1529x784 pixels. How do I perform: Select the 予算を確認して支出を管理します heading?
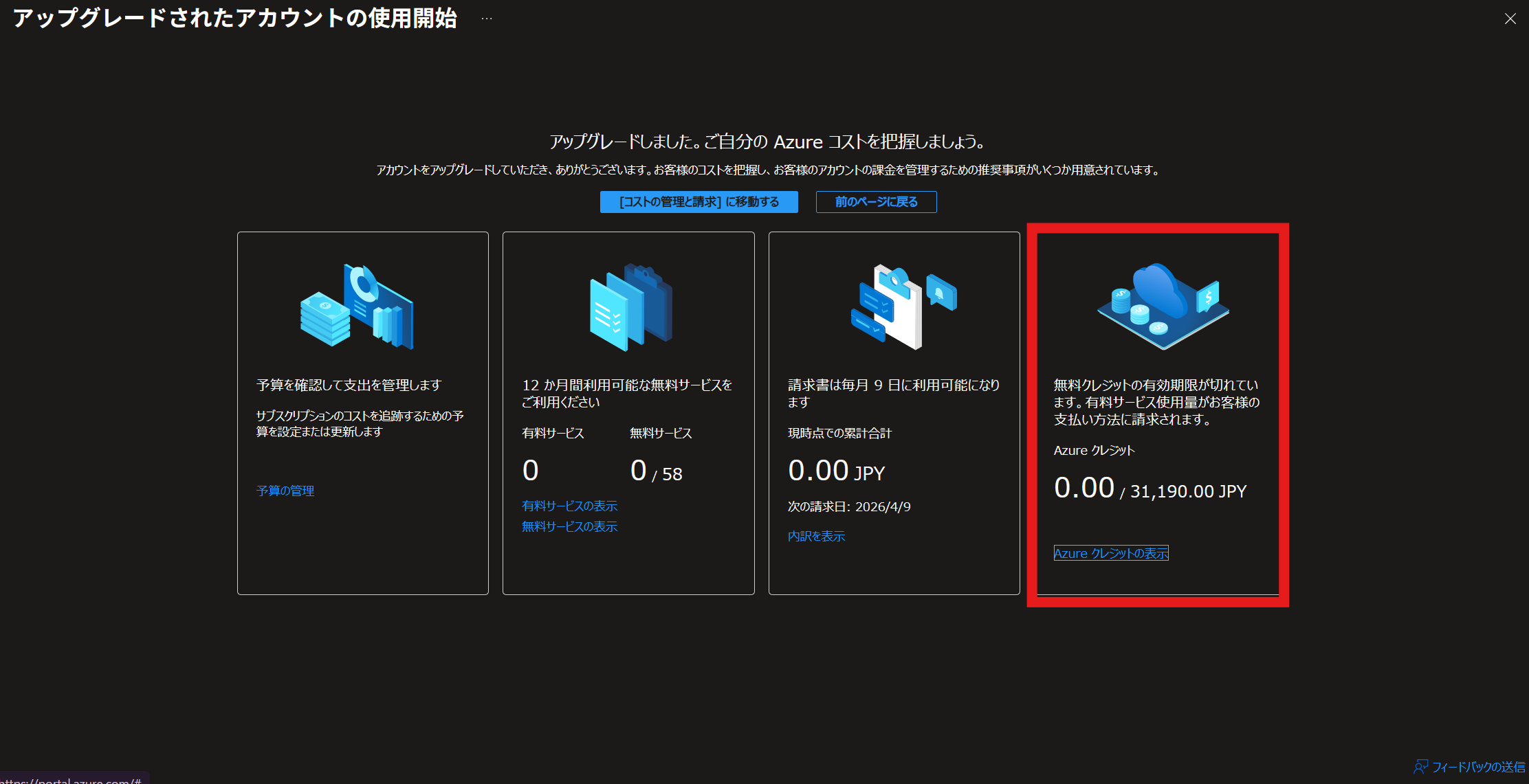(x=349, y=385)
